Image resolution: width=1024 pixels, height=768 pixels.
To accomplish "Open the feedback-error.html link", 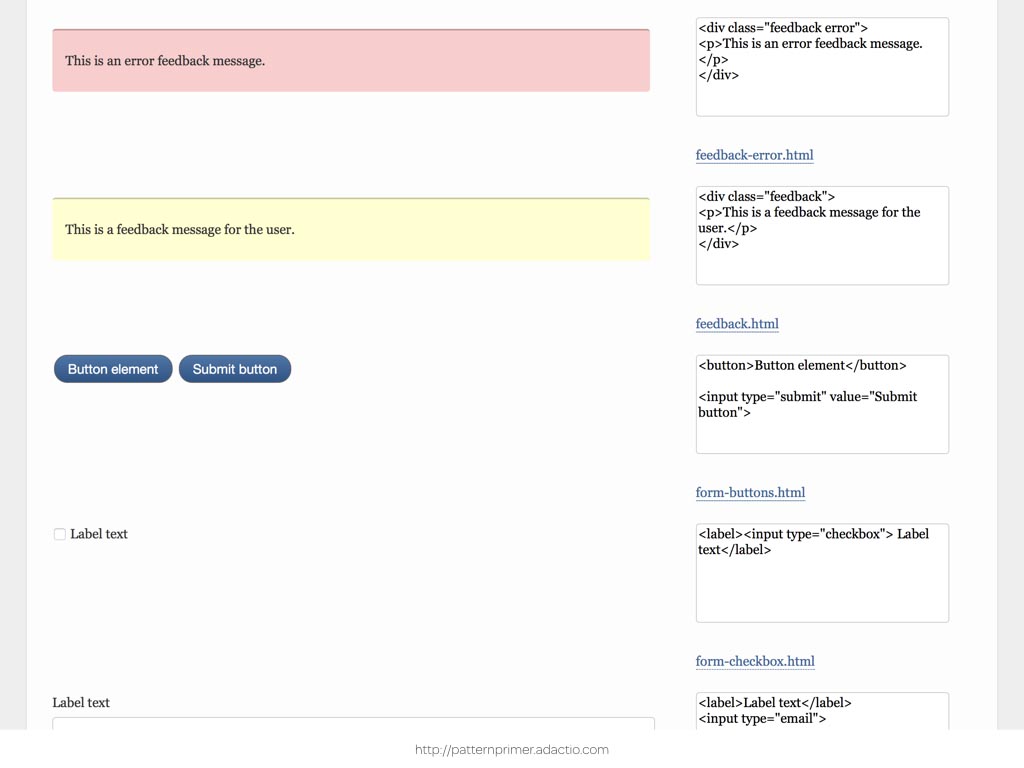I will tap(754, 155).
